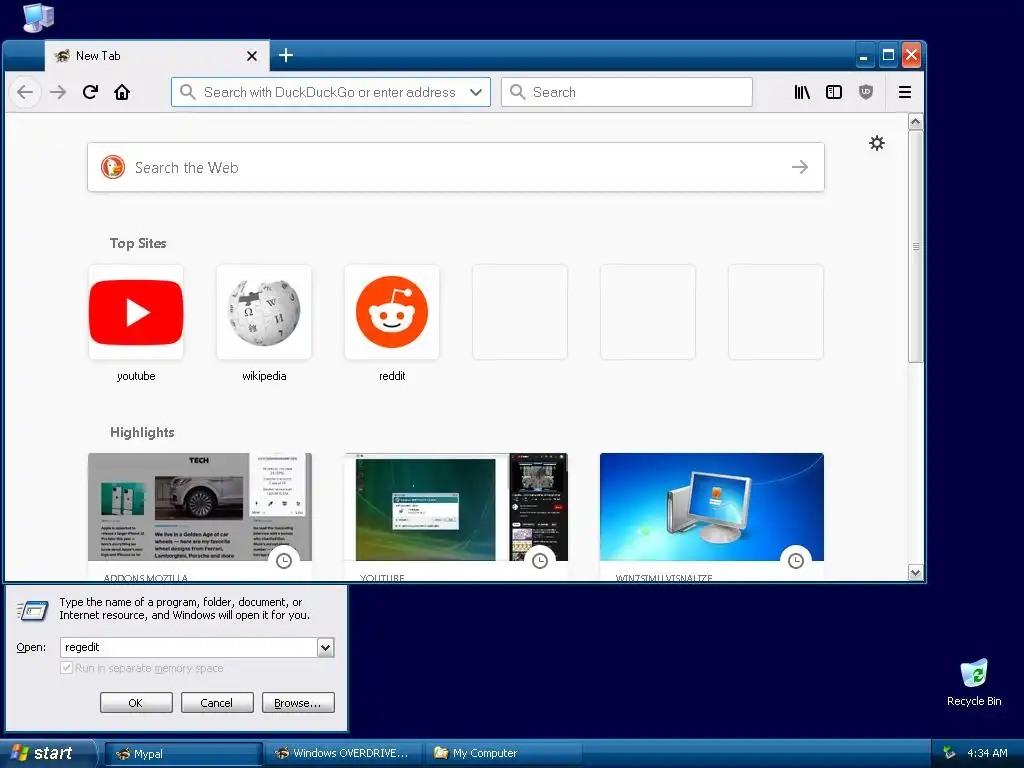Submit web search with the arrow
This screenshot has height=768, width=1024.
coord(800,167)
